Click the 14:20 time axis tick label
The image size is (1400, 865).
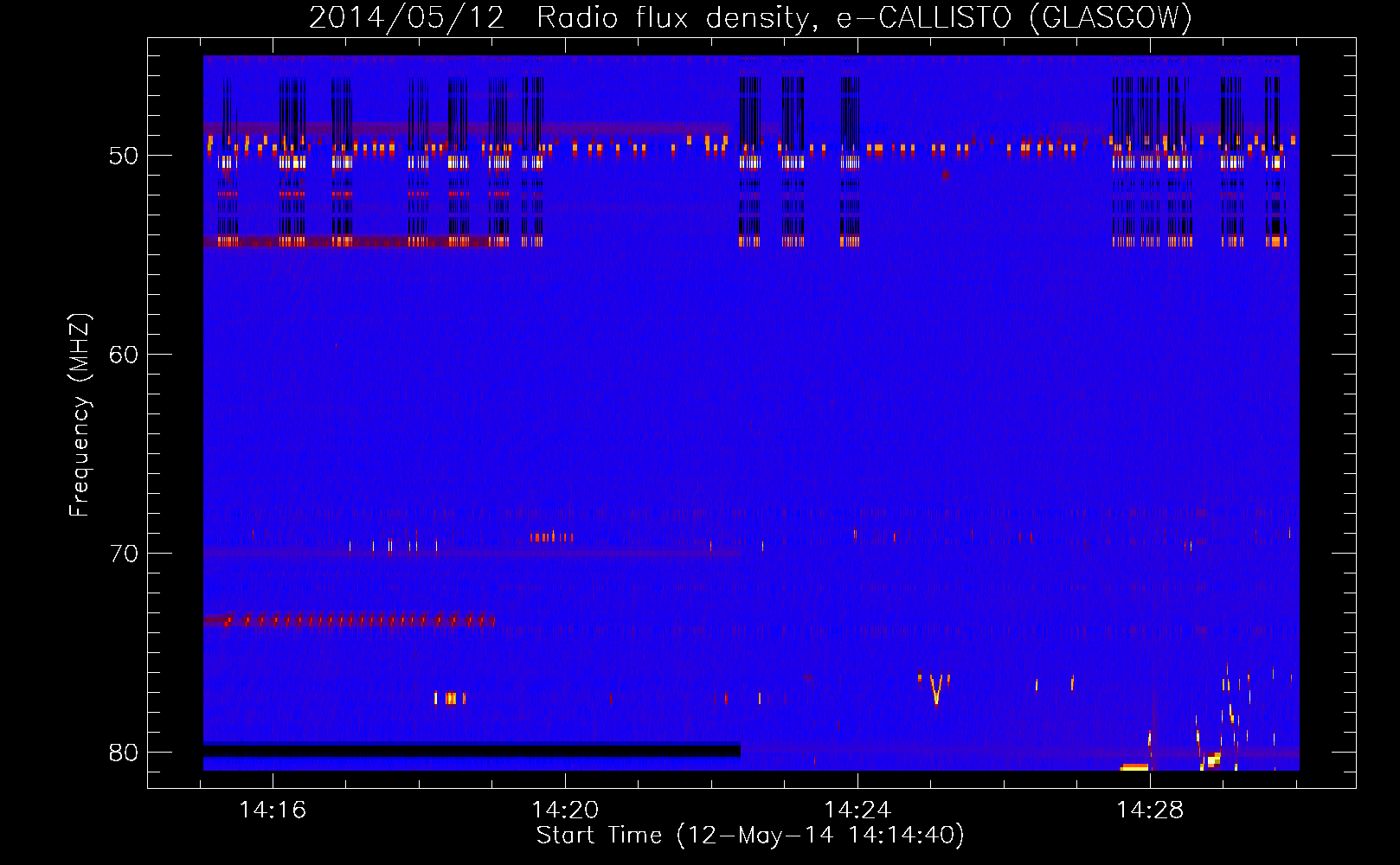[x=565, y=810]
